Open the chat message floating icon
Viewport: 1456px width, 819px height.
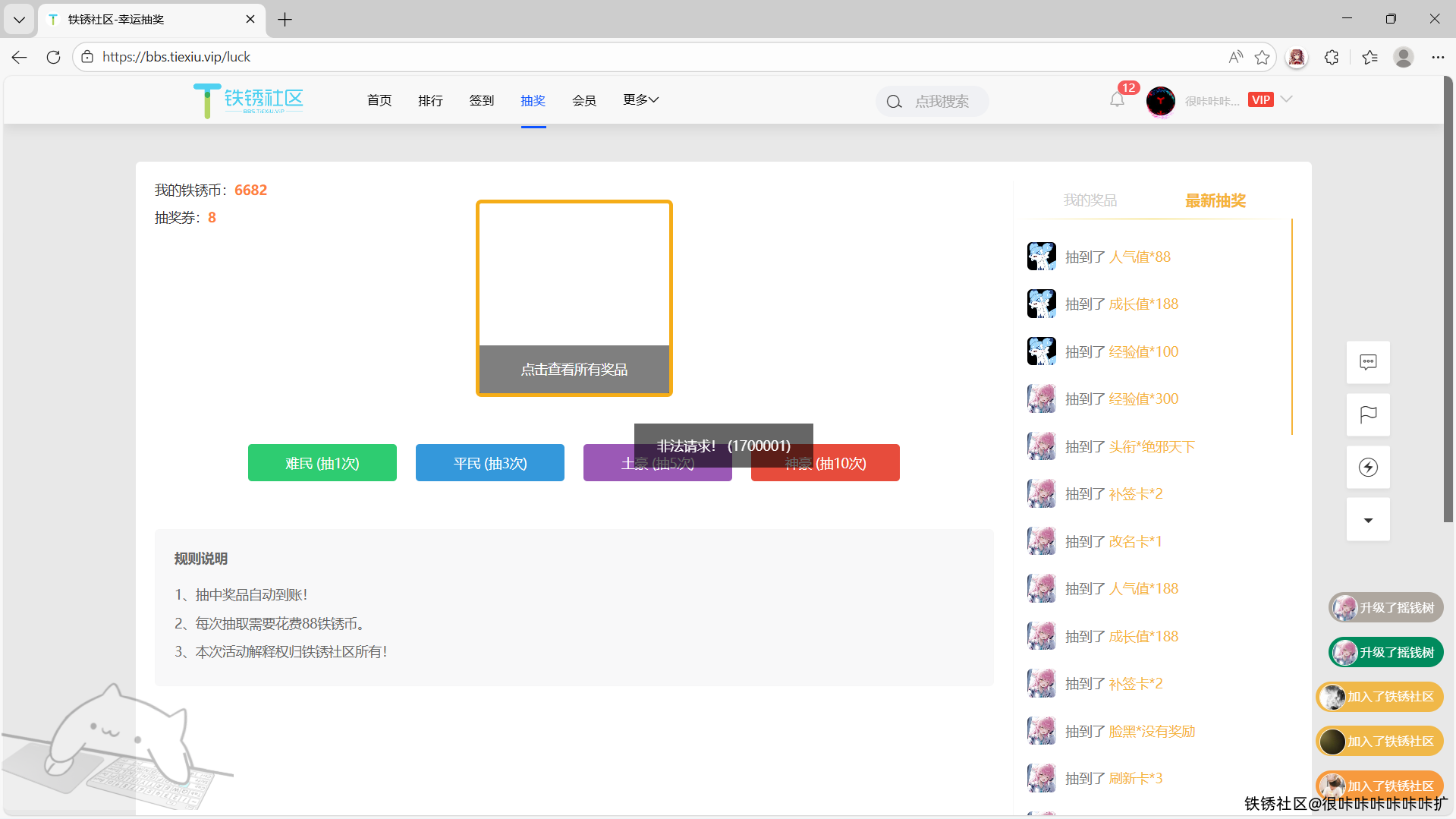[x=1368, y=362]
